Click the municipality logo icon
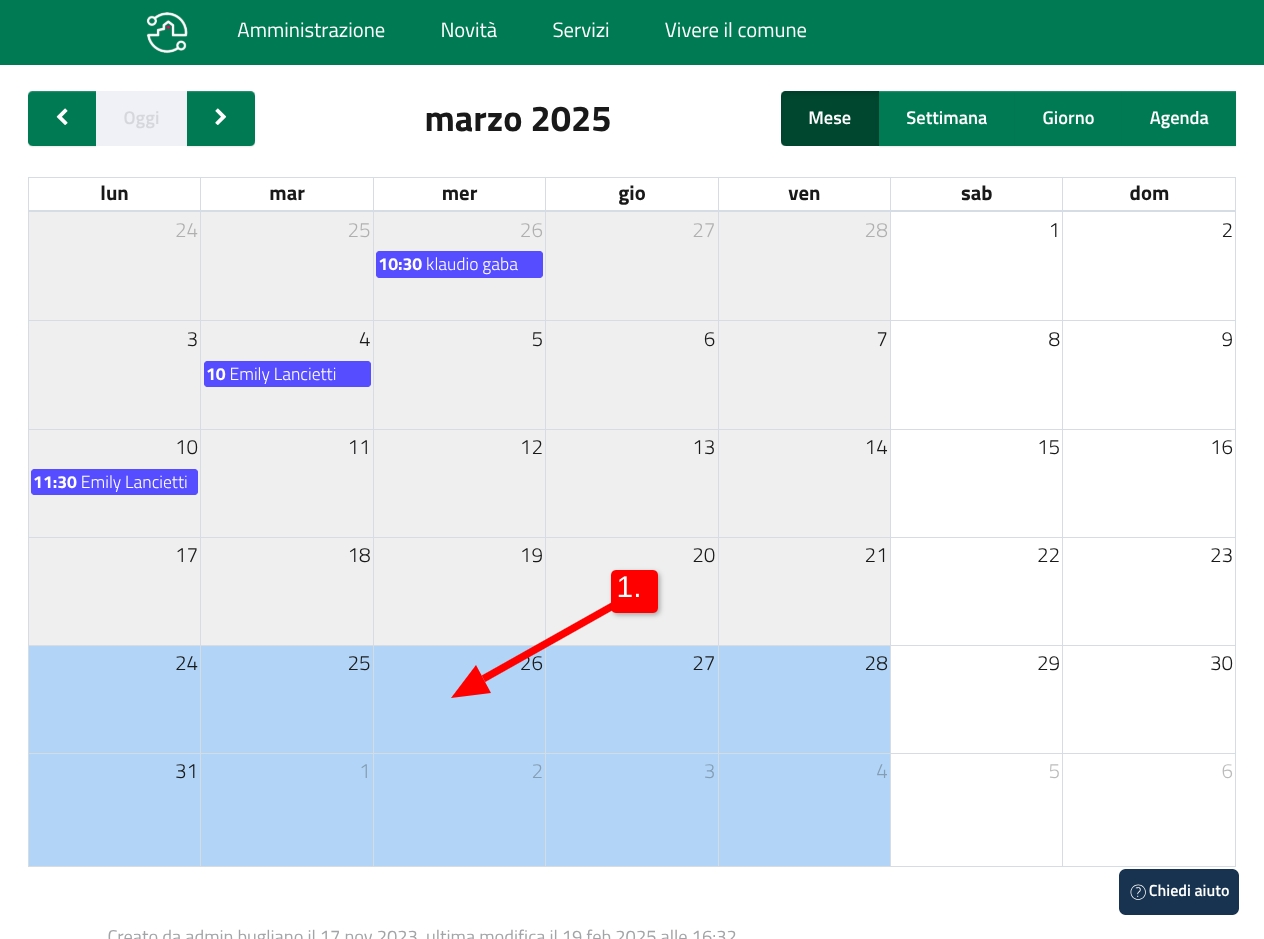The height and width of the screenshot is (939, 1264). coord(166,32)
